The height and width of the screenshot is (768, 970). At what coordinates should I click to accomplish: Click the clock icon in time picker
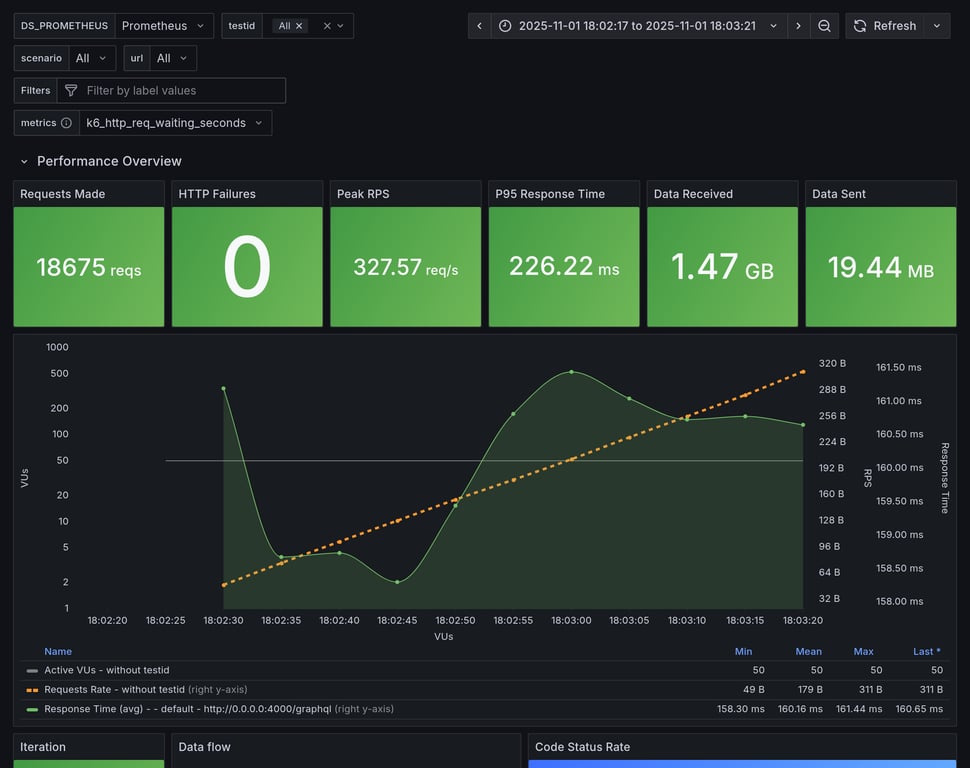(x=505, y=26)
